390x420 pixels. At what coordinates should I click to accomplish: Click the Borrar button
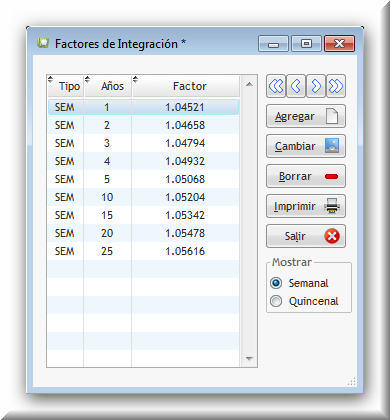pyautogui.click(x=306, y=176)
